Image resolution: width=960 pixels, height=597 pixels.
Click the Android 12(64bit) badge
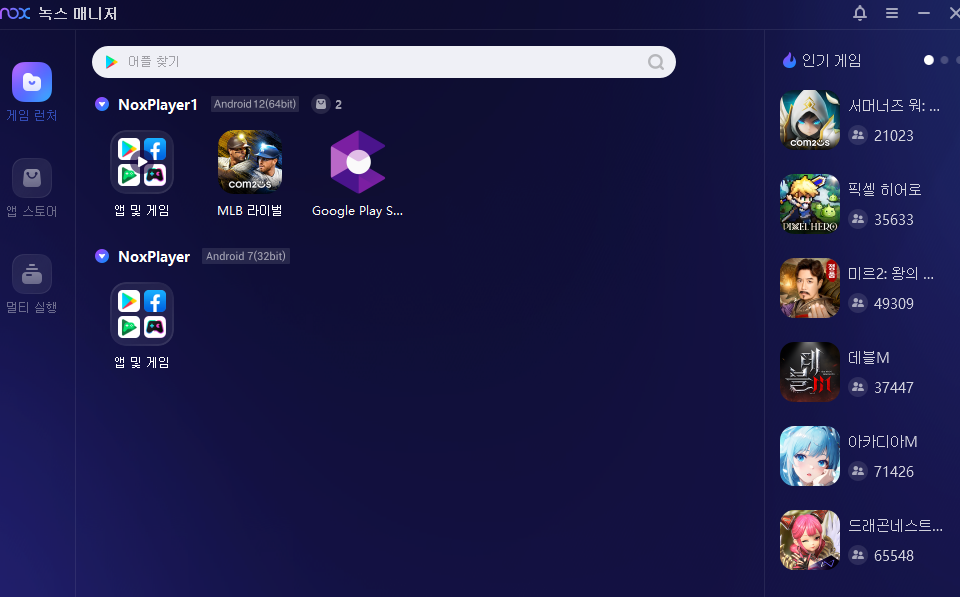pyautogui.click(x=255, y=104)
